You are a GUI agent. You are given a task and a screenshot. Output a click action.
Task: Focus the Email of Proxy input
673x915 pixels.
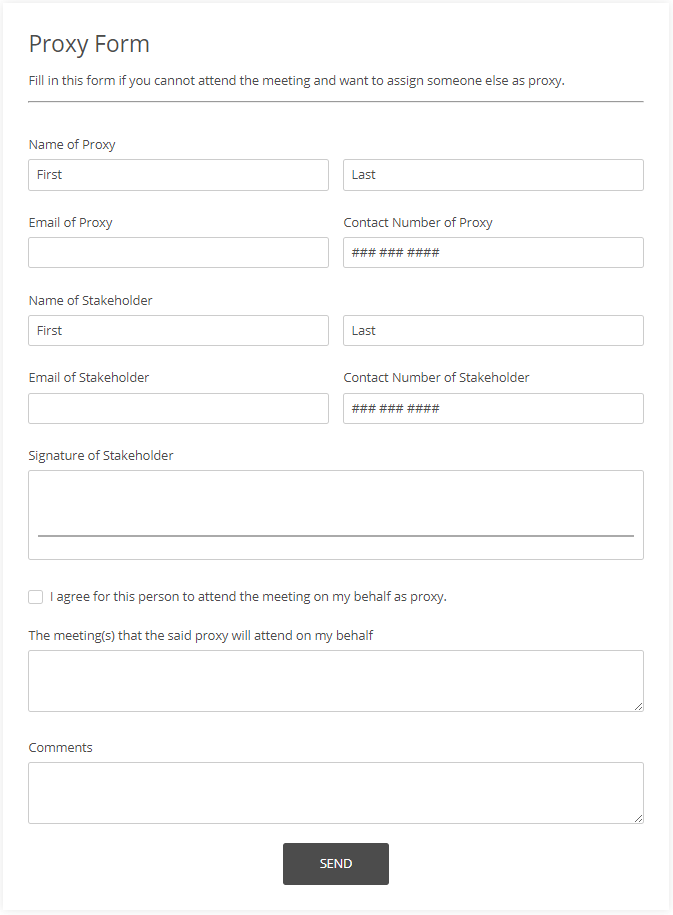click(178, 252)
